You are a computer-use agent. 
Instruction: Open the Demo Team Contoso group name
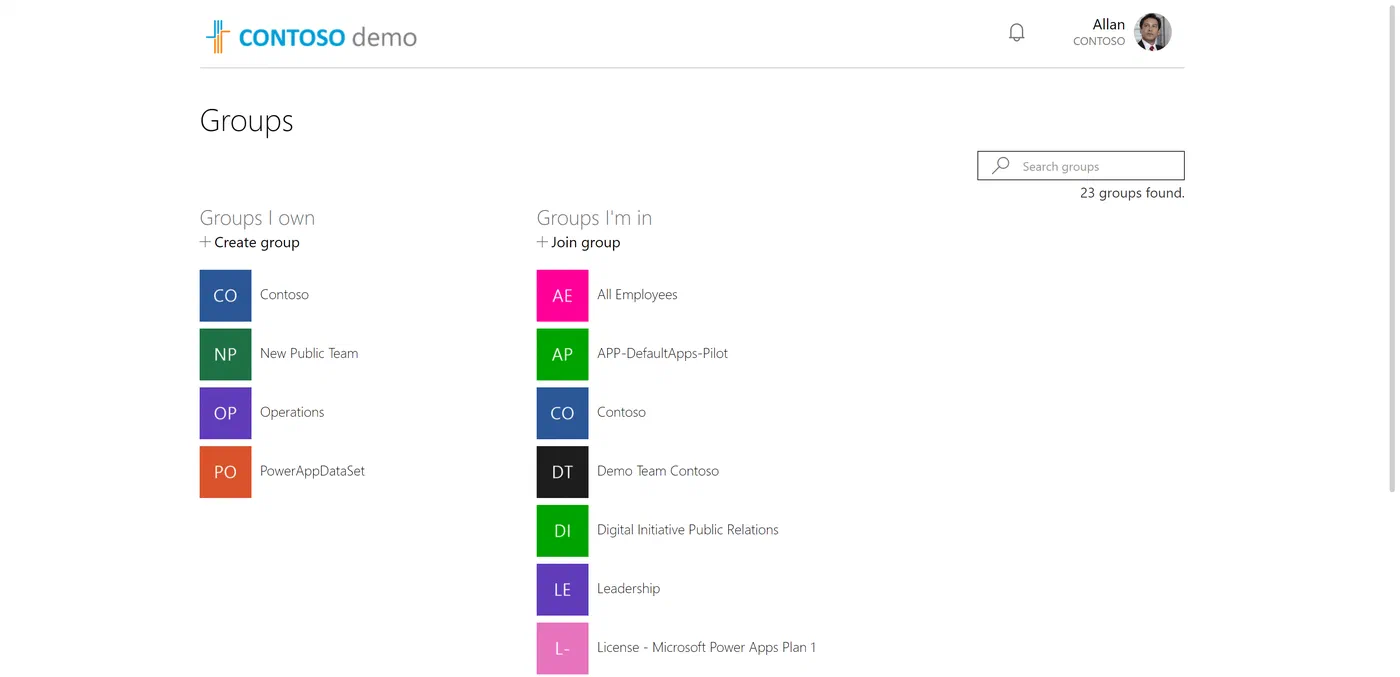coord(658,471)
